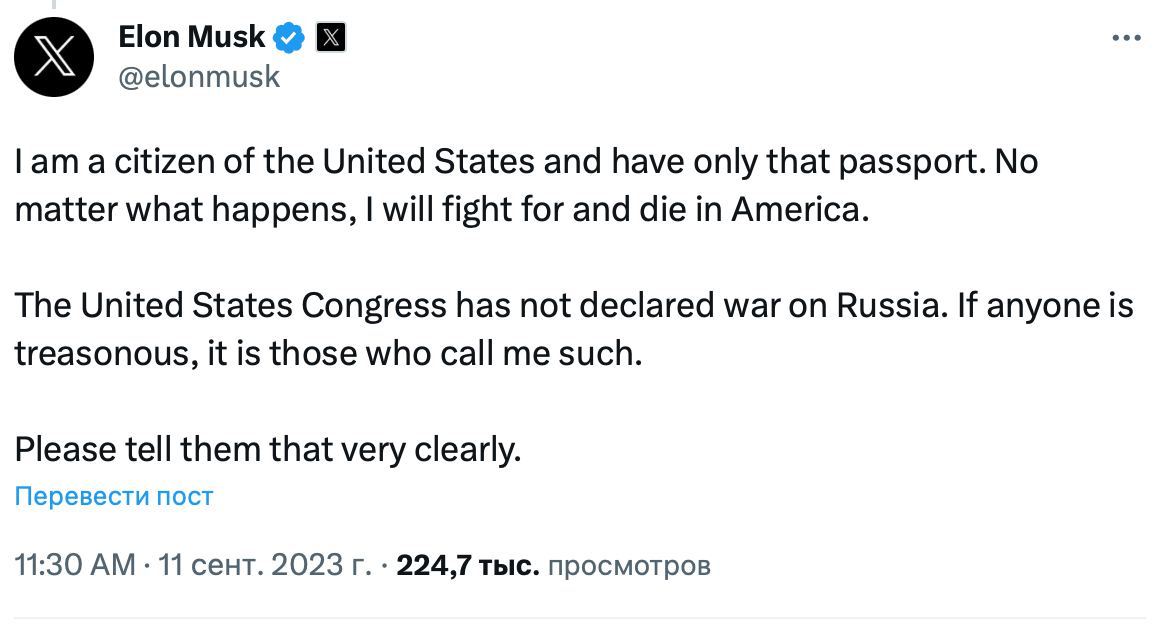
Task: Click the 224,7 тыс. view count
Action: [468, 565]
